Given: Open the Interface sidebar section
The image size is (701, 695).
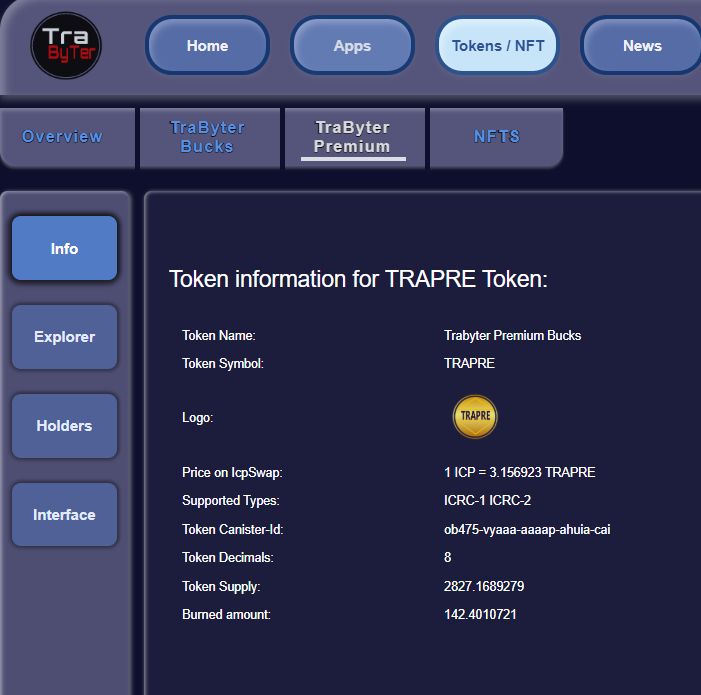Looking at the screenshot, I should click(x=64, y=515).
